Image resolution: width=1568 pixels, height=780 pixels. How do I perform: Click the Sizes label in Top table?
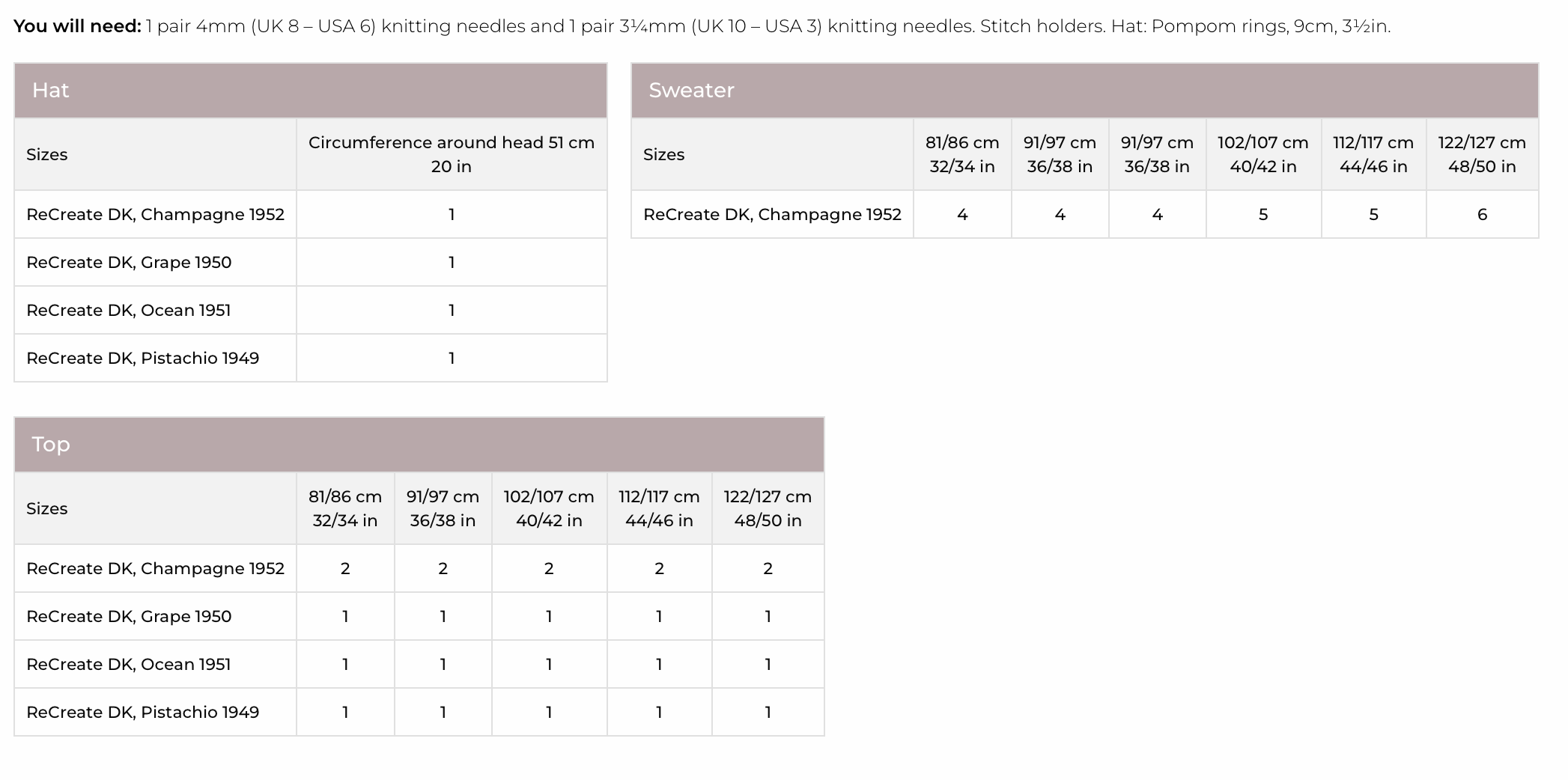click(46, 509)
